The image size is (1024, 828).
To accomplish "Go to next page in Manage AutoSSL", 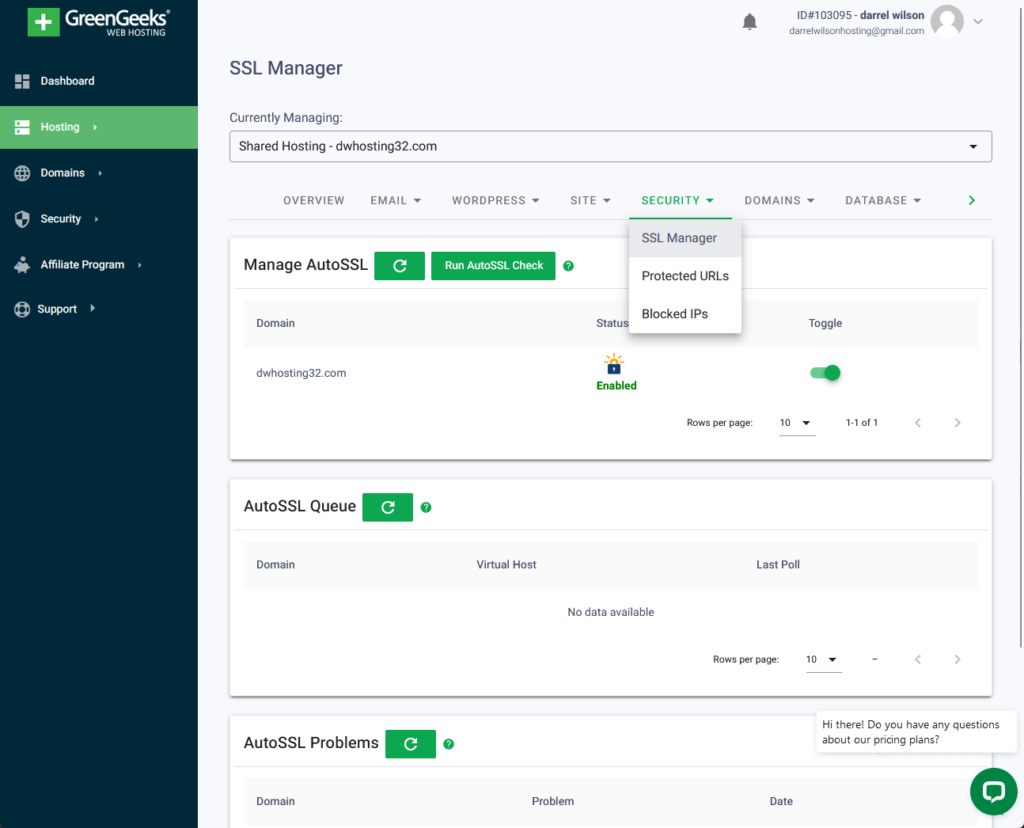I will [x=957, y=422].
